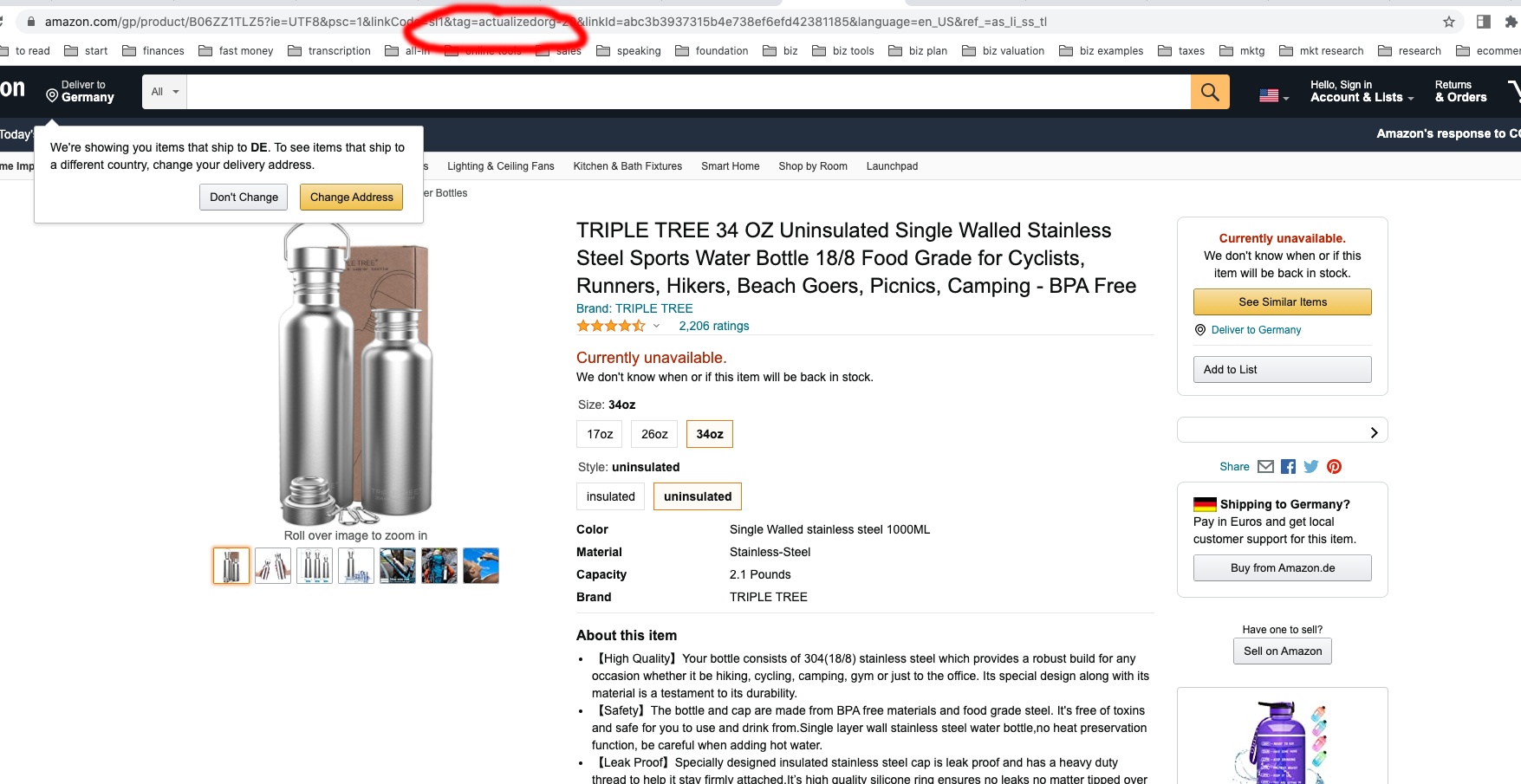The image size is (1521, 784).
Task: Click the Change Address button
Action: tap(352, 198)
